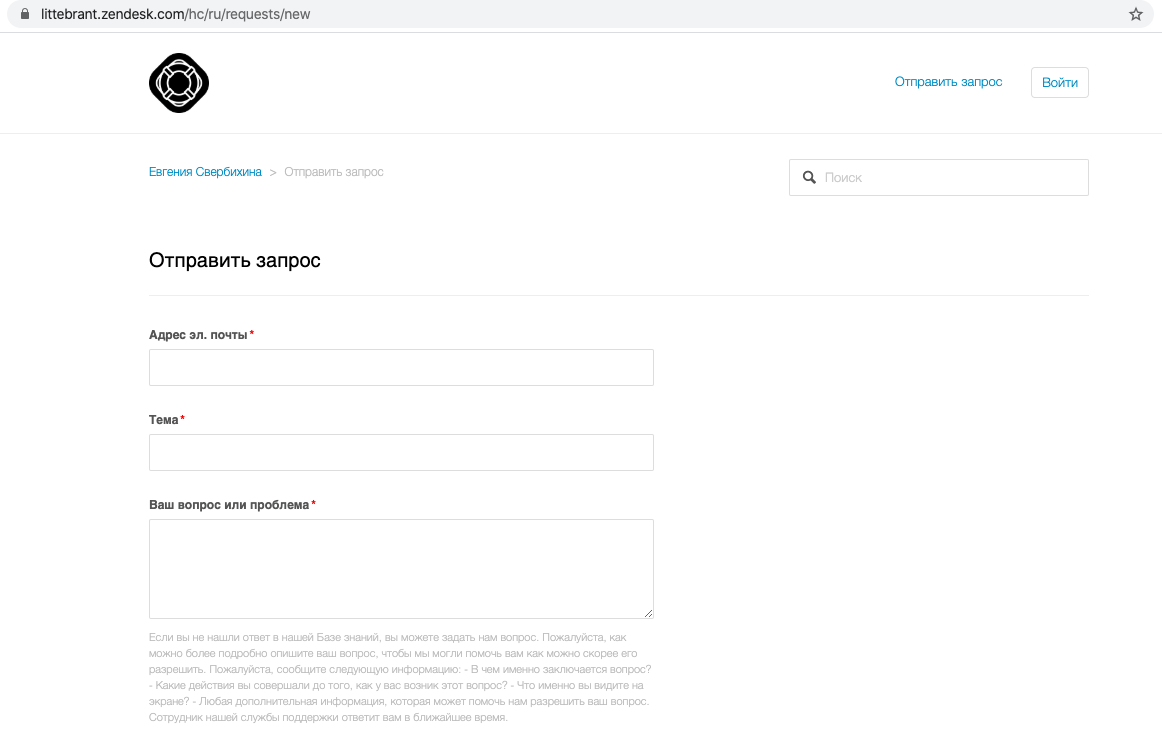Click the breadcrumb separator arrow

pyautogui.click(x=273, y=173)
